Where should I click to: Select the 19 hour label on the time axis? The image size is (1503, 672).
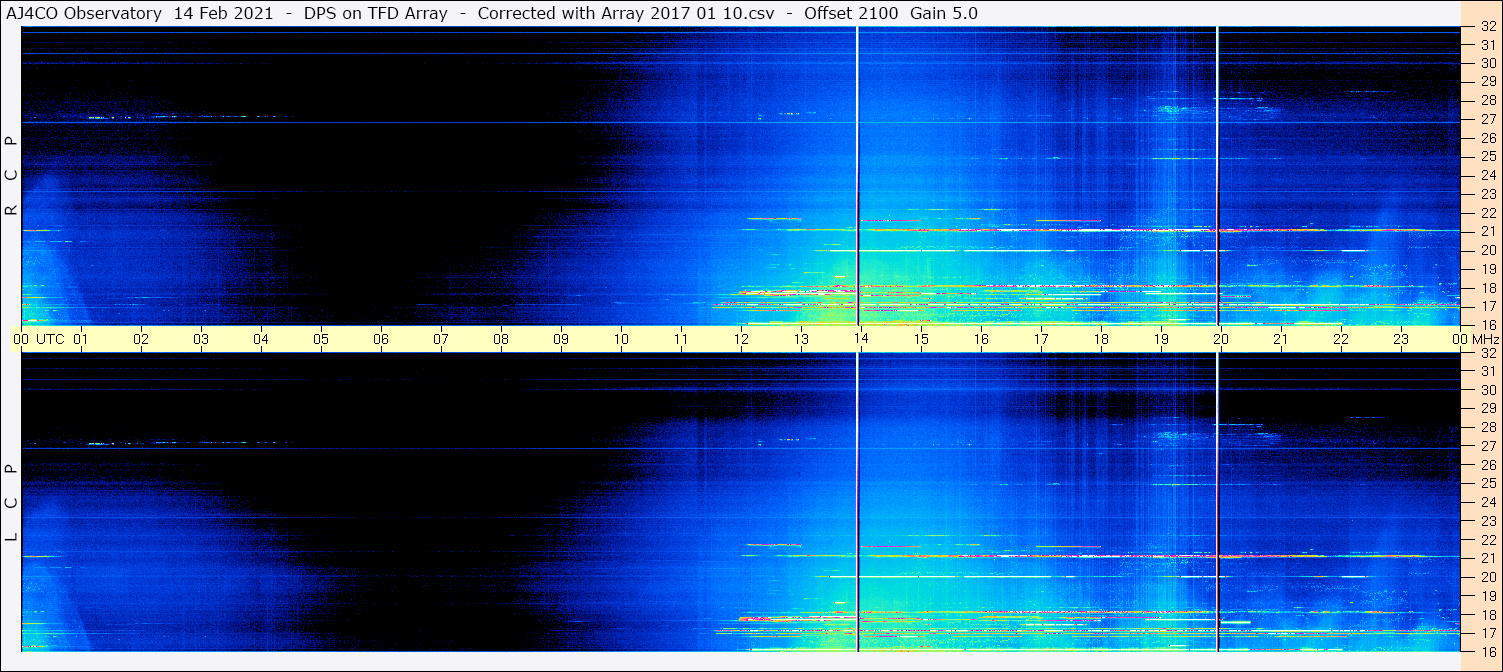click(1161, 339)
